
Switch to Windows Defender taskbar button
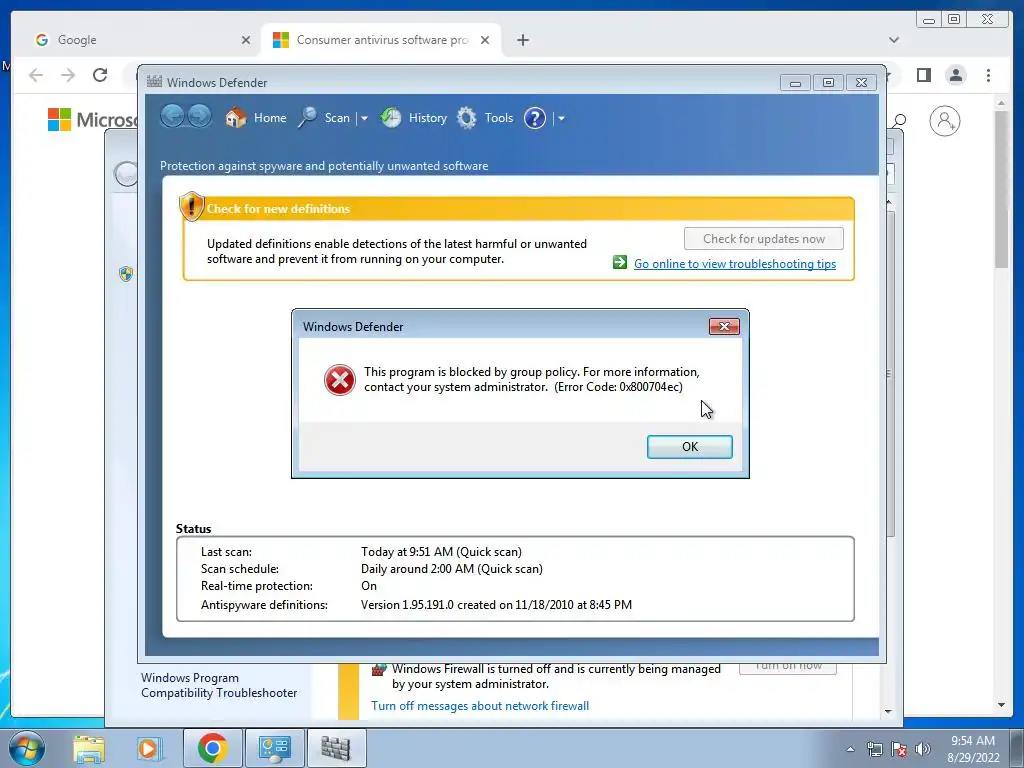(336, 748)
